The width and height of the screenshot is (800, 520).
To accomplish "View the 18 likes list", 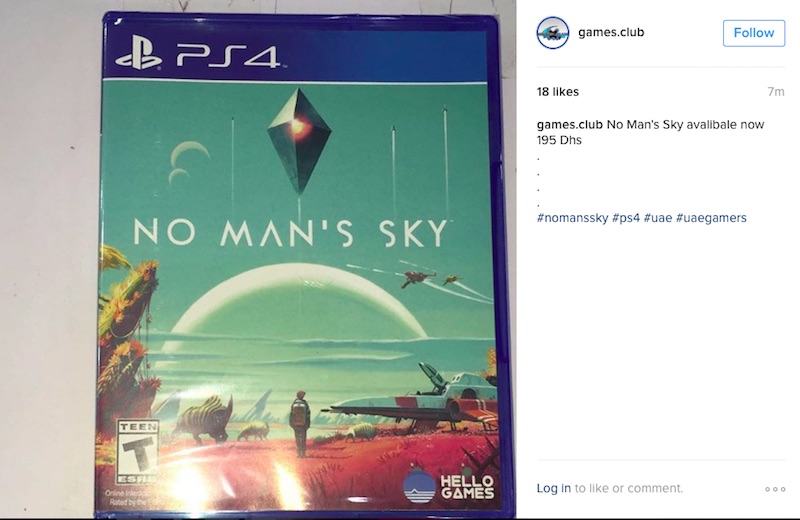I will pyautogui.click(x=558, y=92).
